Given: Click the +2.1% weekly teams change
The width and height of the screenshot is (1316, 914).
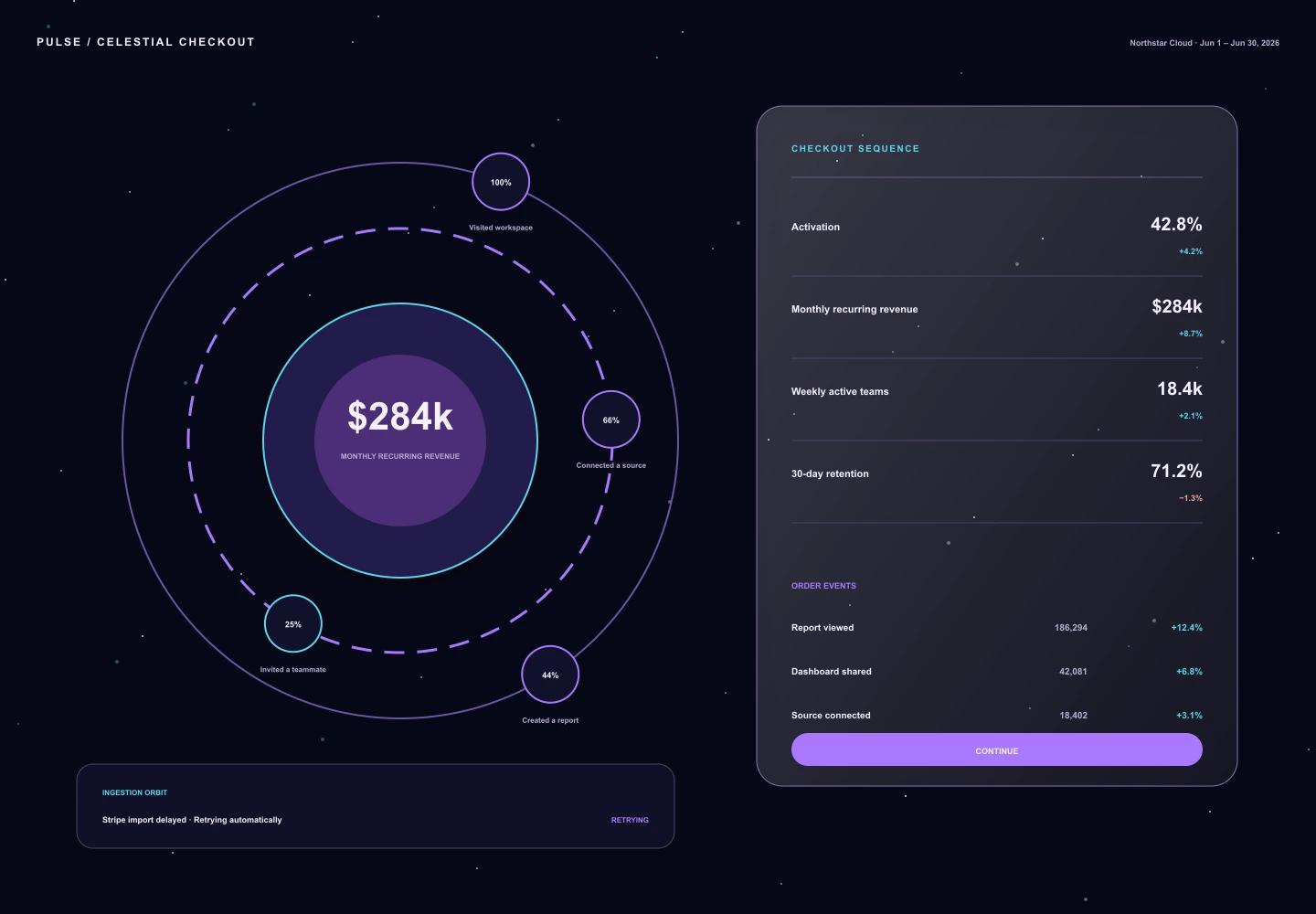Looking at the screenshot, I should click(x=1191, y=416).
